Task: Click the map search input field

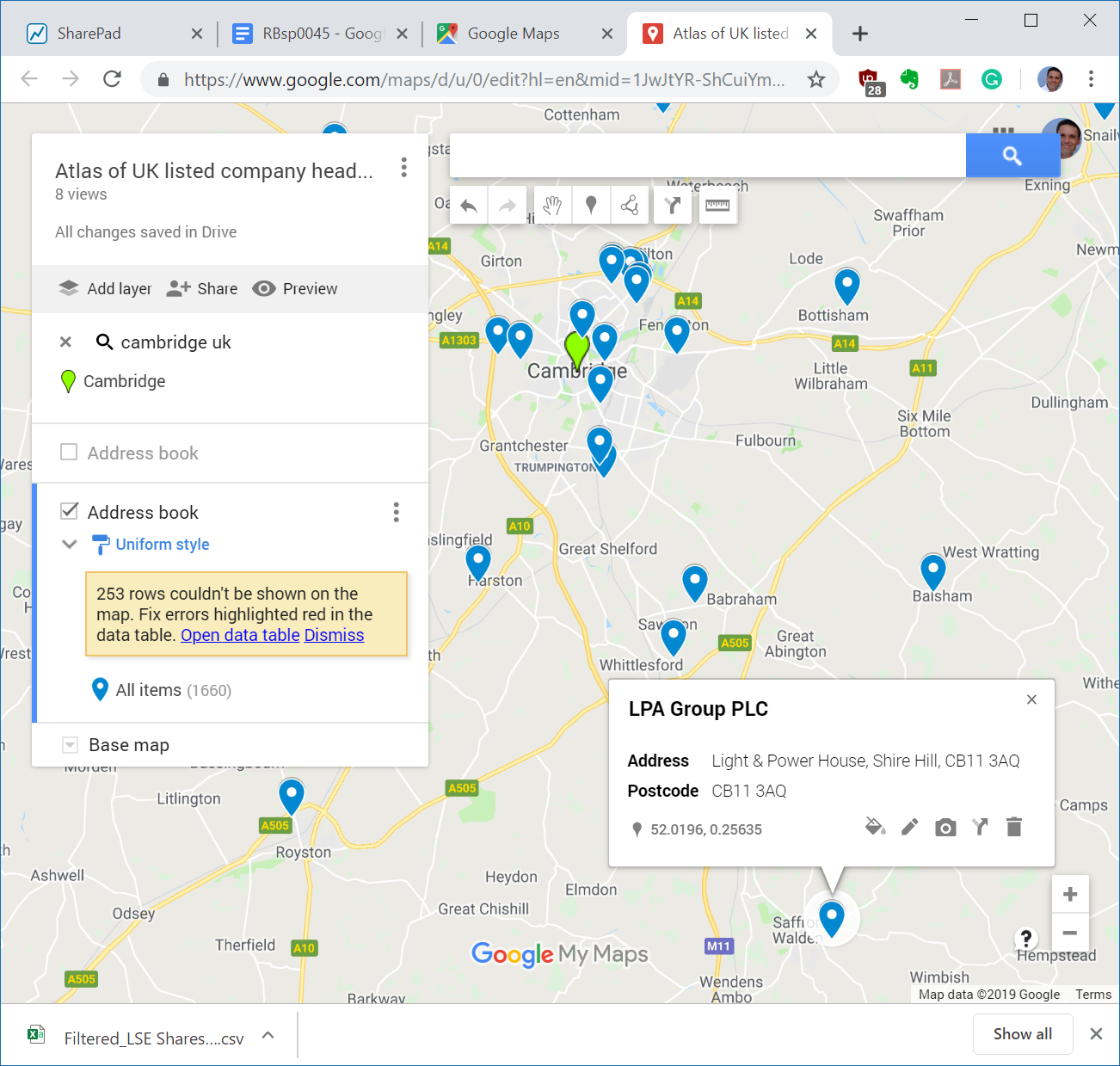Action: point(707,156)
